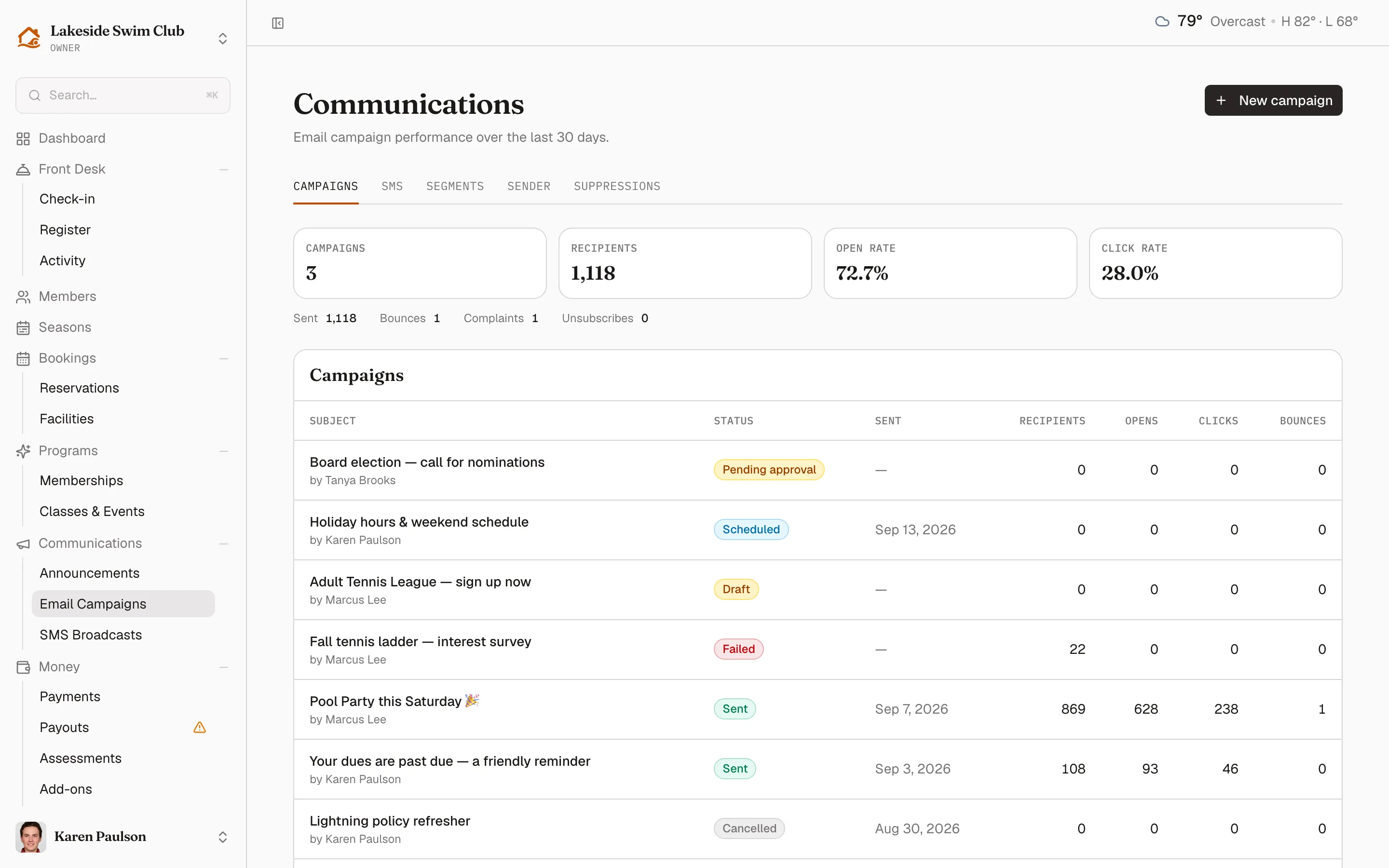1389x868 pixels.
Task: Open Dashboard grid icon
Action: coord(23,138)
